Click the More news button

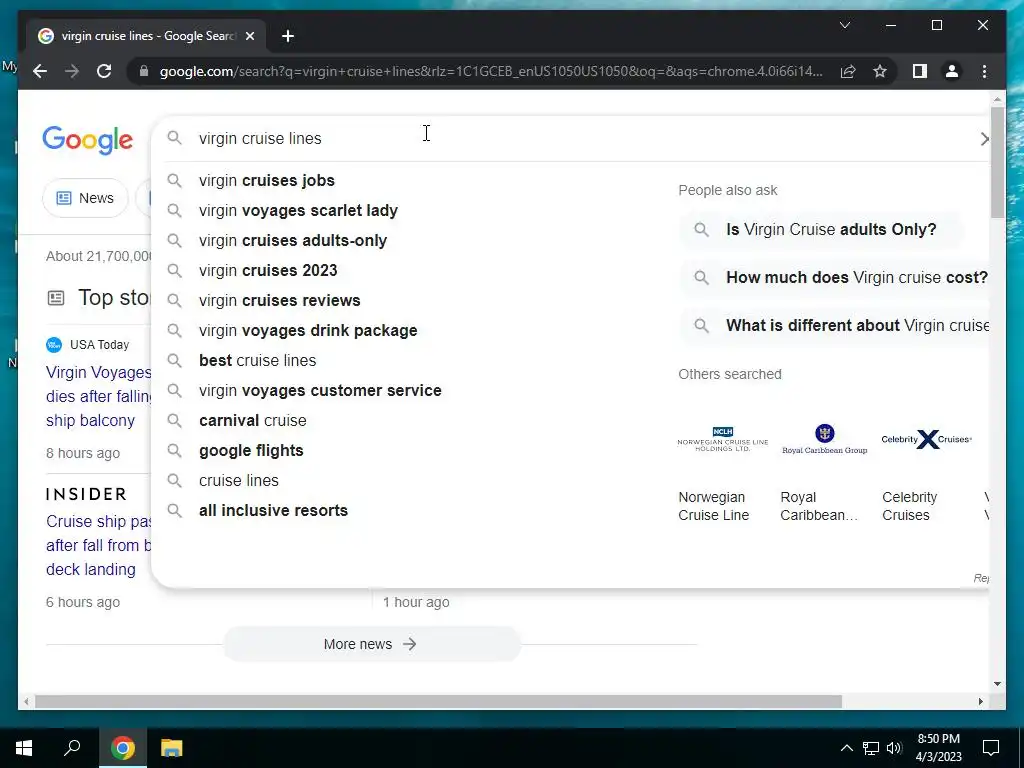[372, 644]
